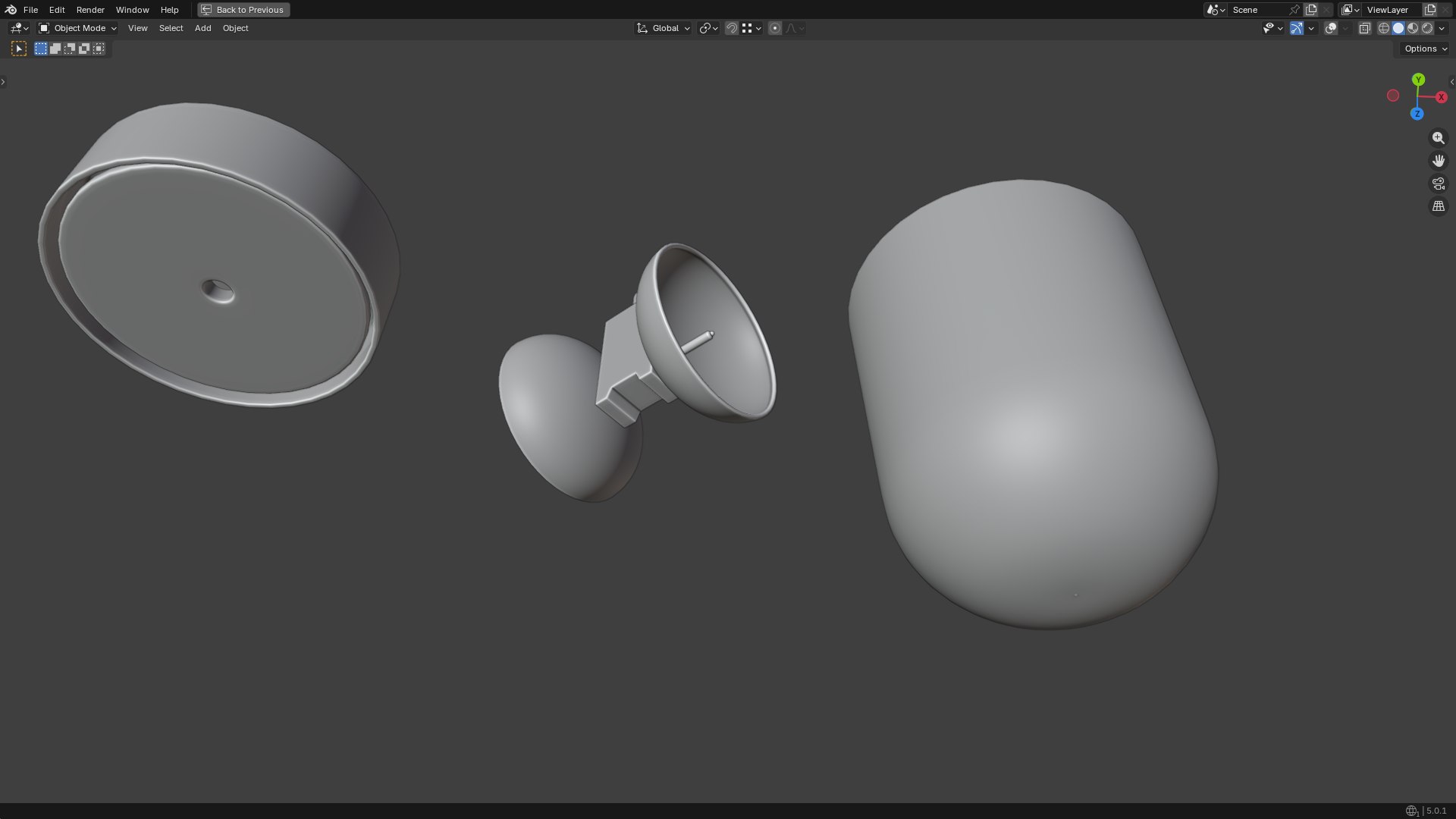Switch to wireframe viewport shading
Screen dimensions: 1456x819
pos(1384,28)
